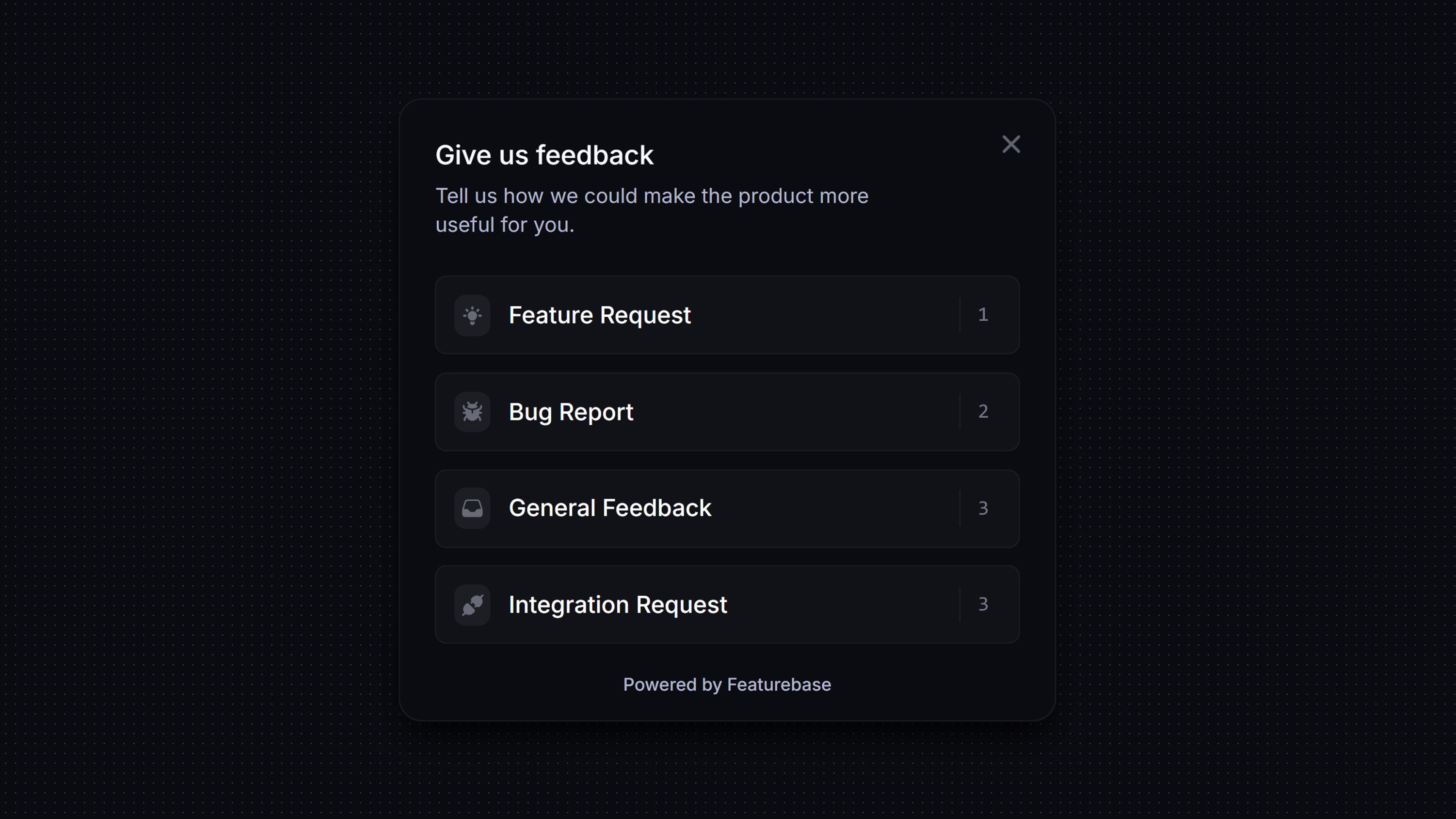The width and height of the screenshot is (1456, 819).
Task: Click the plug icon for Integration Request
Action: coord(472,604)
